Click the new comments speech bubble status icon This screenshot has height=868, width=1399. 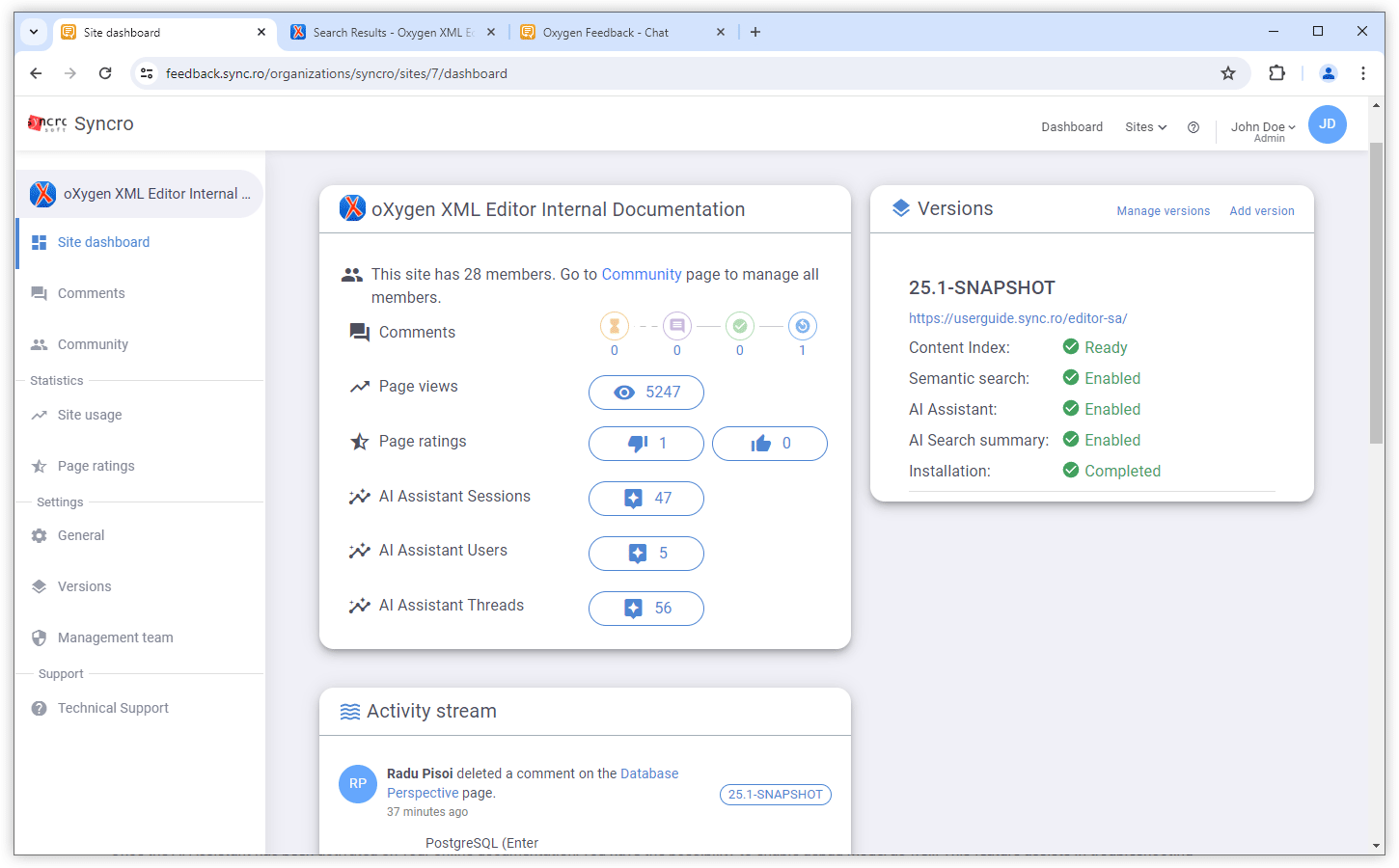(677, 326)
